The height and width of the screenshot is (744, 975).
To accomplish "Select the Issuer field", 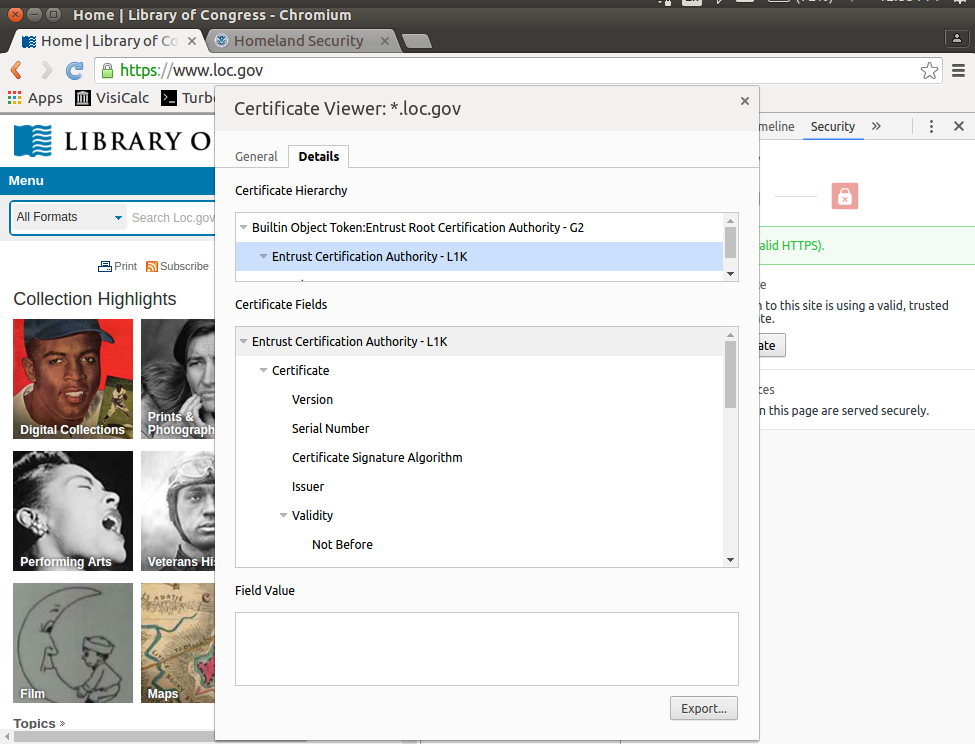I will point(308,487).
